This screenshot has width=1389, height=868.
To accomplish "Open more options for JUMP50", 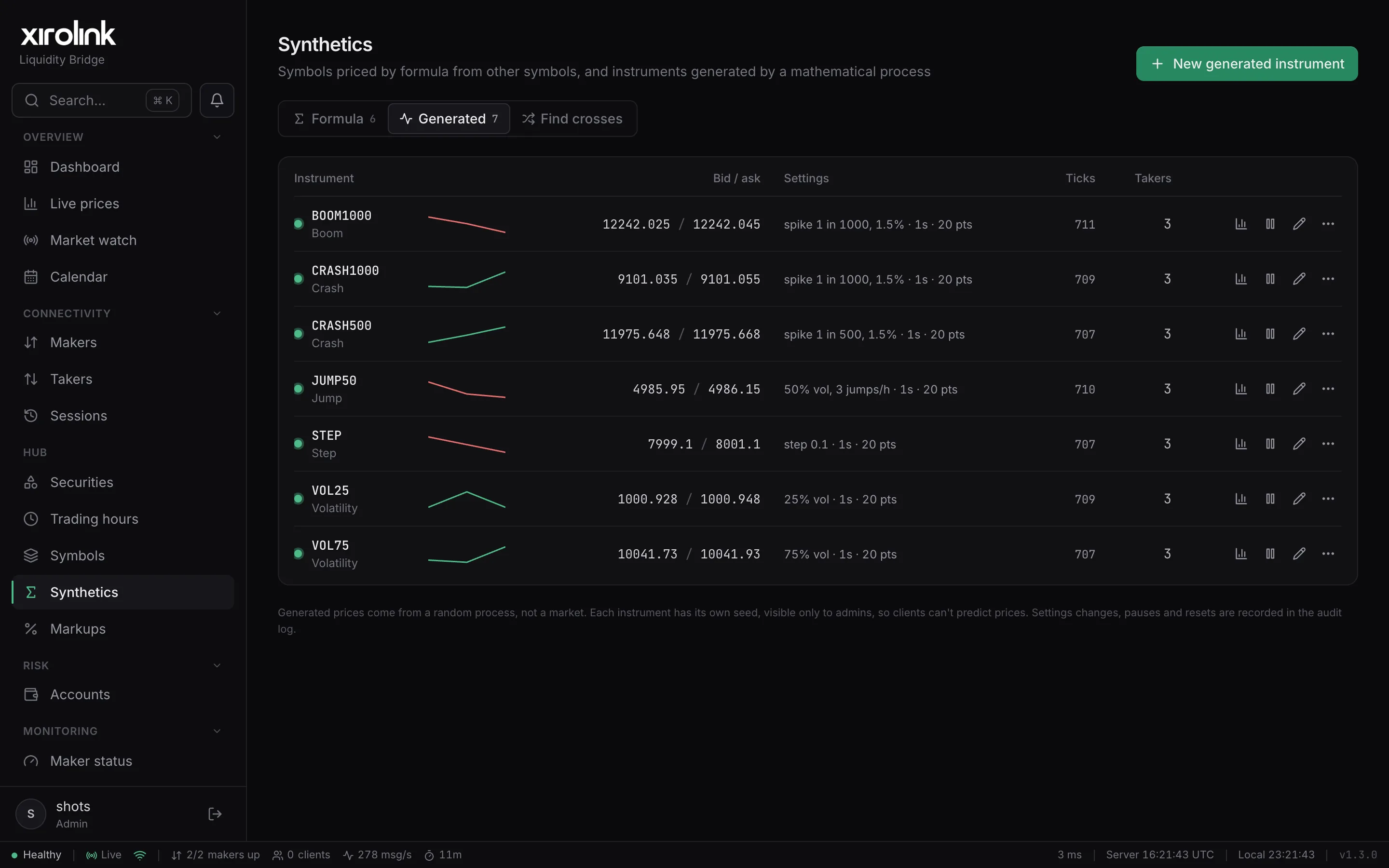I will tap(1328, 389).
